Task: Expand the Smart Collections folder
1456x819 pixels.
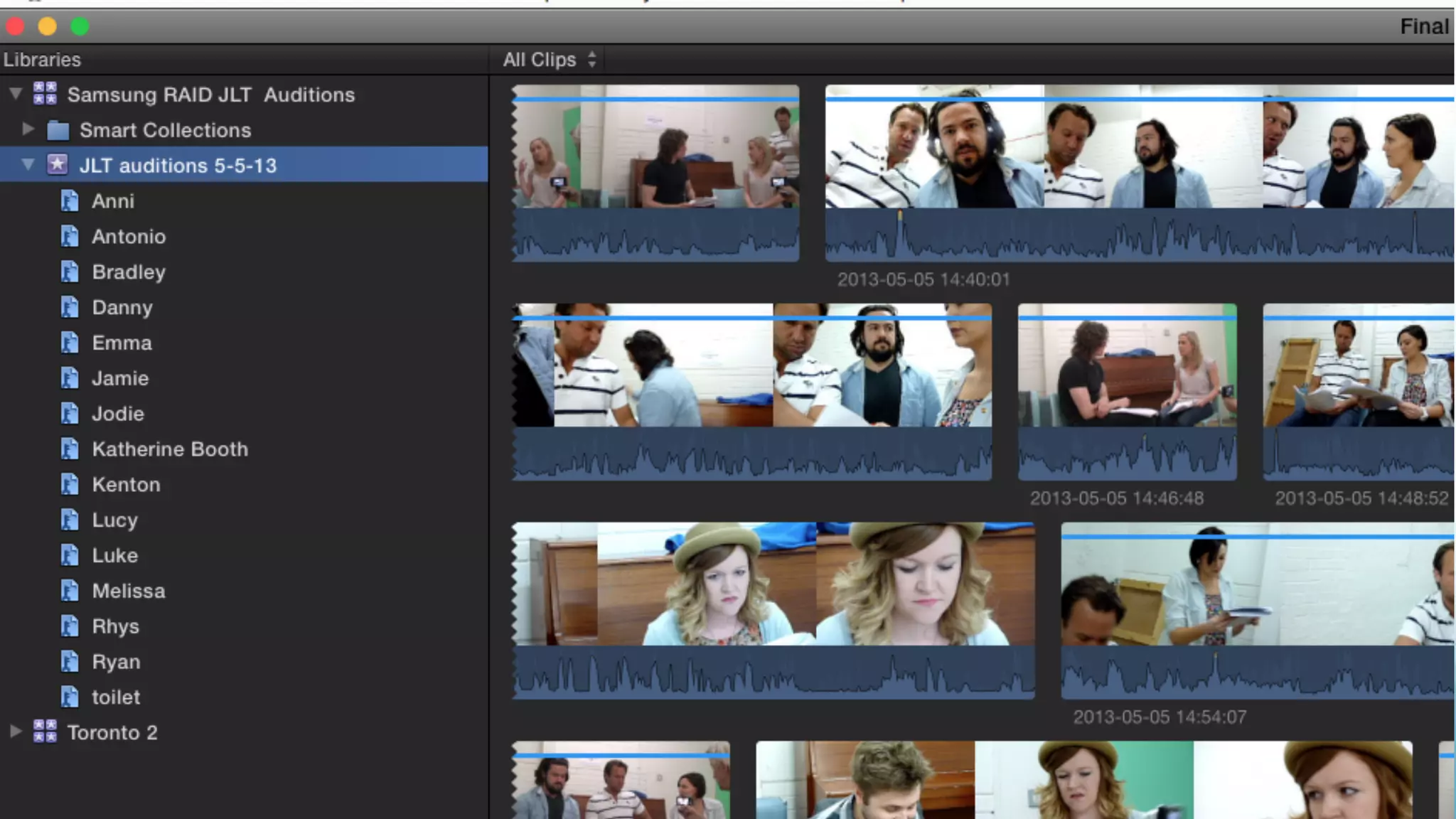Action: tap(28, 129)
